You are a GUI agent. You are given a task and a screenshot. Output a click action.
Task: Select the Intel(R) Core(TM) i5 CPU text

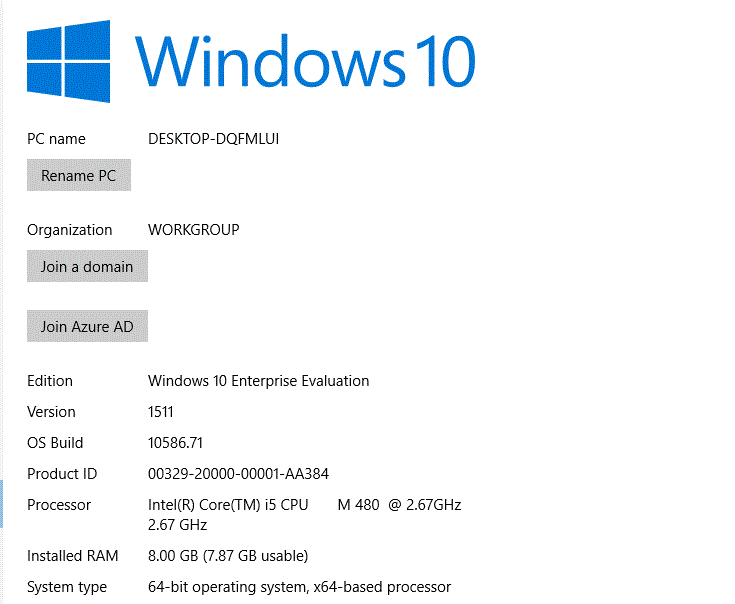pyautogui.click(x=228, y=505)
